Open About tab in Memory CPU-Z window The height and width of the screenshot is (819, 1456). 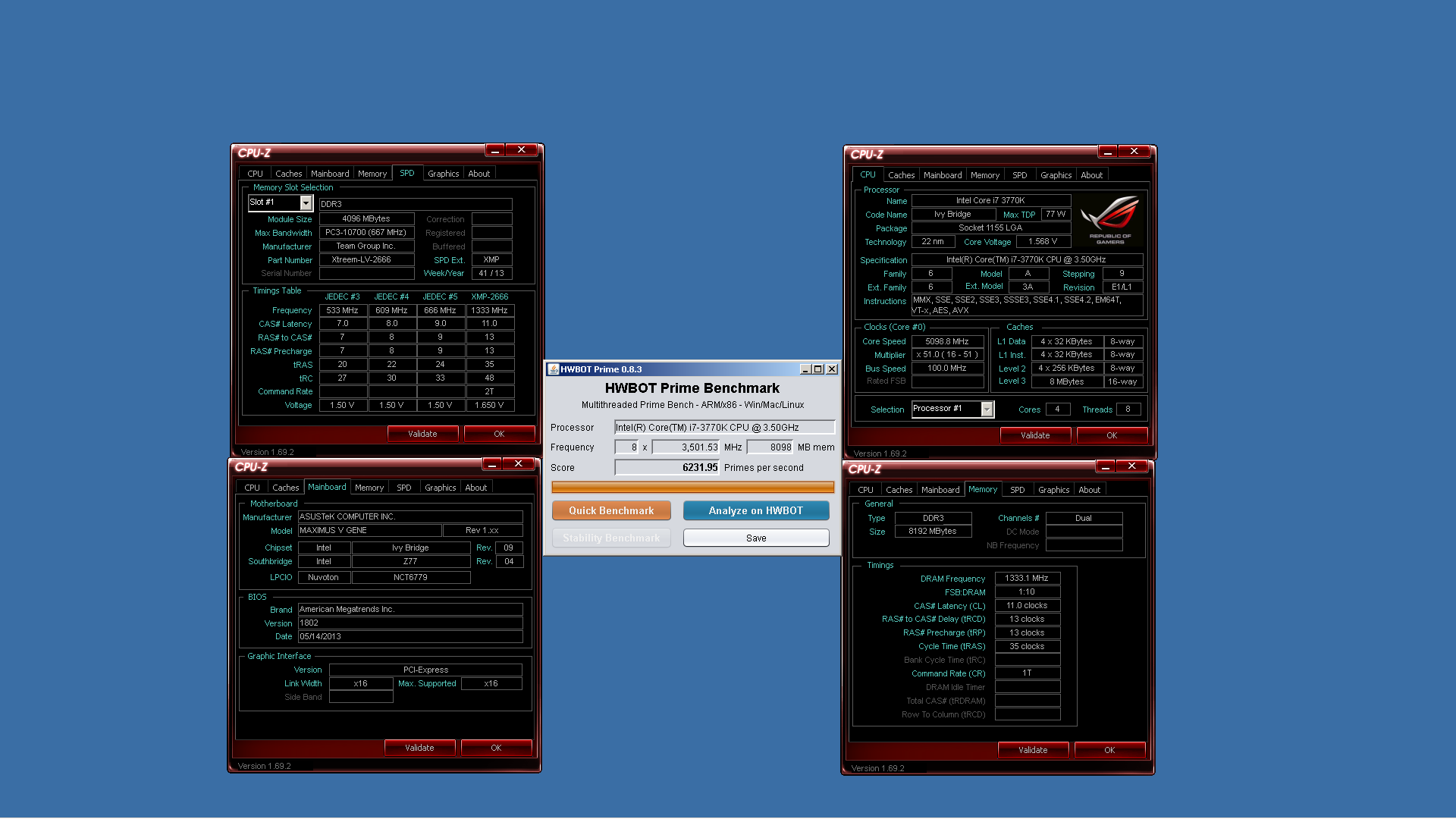pos(1089,490)
